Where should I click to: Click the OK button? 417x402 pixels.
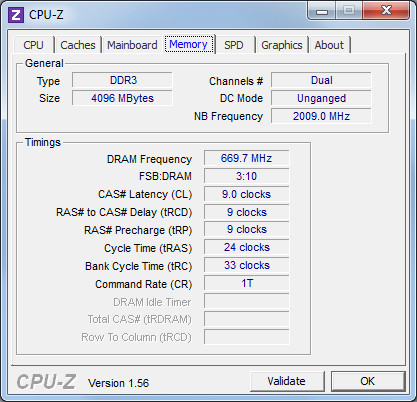(x=367, y=381)
